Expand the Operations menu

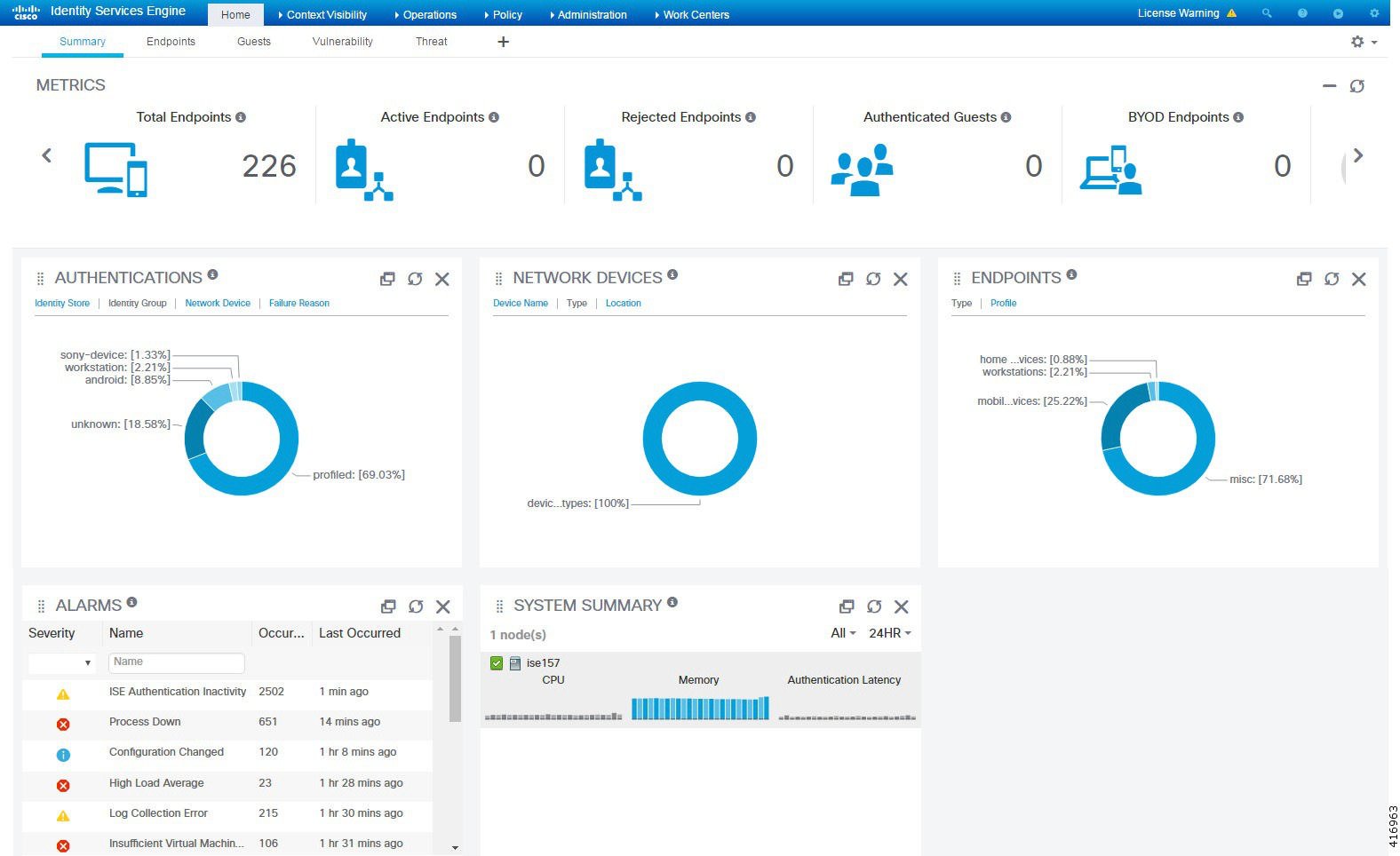pyautogui.click(x=426, y=15)
